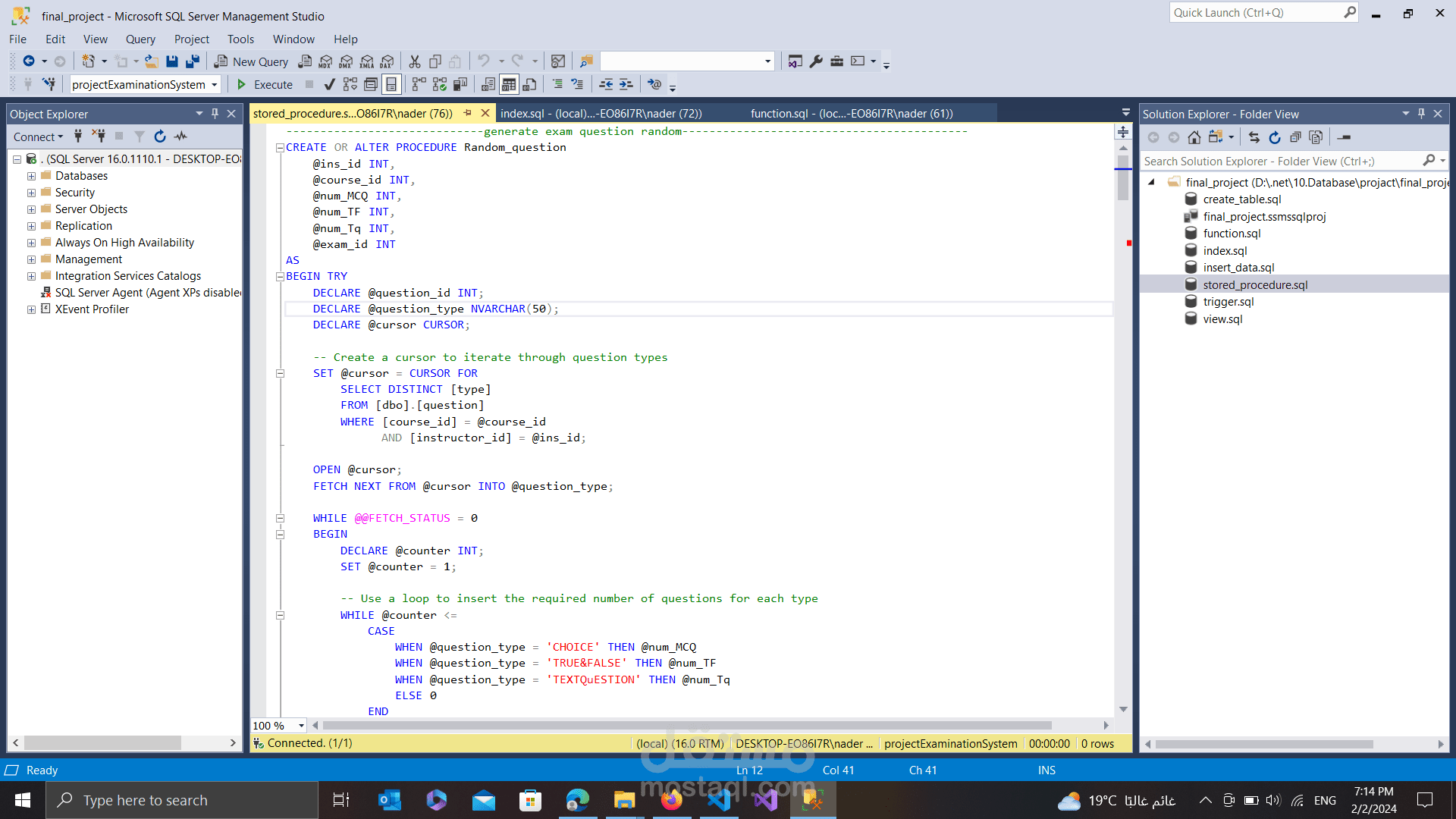Open the Connect dropdown in Object Explorer

(38, 136)
